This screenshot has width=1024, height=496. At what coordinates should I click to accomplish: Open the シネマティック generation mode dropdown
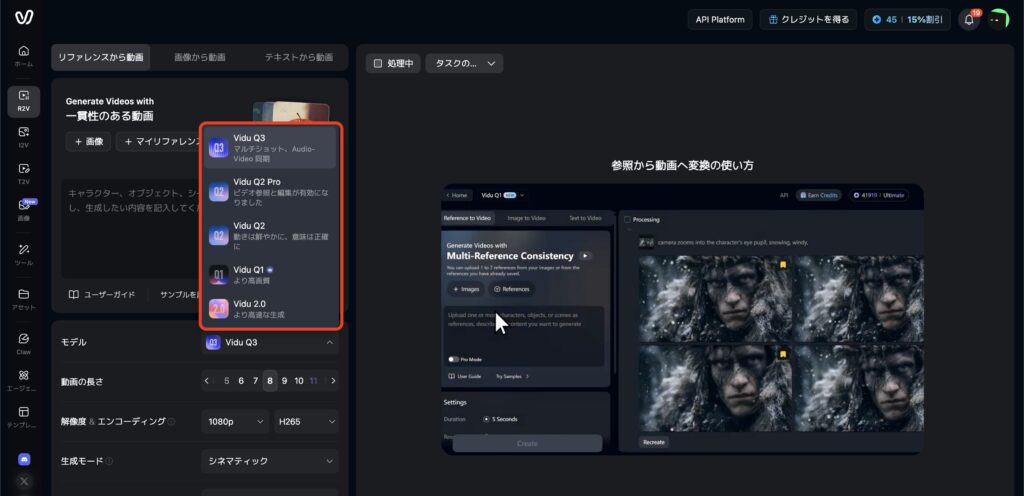click(x=270, y=461)
